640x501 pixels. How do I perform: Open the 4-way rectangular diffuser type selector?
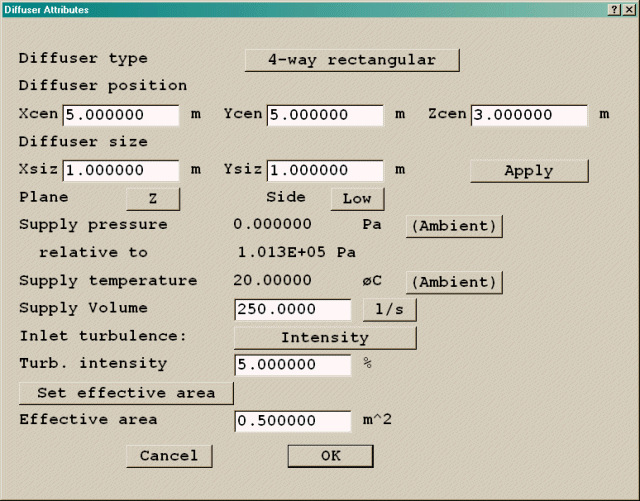(352, 60)
